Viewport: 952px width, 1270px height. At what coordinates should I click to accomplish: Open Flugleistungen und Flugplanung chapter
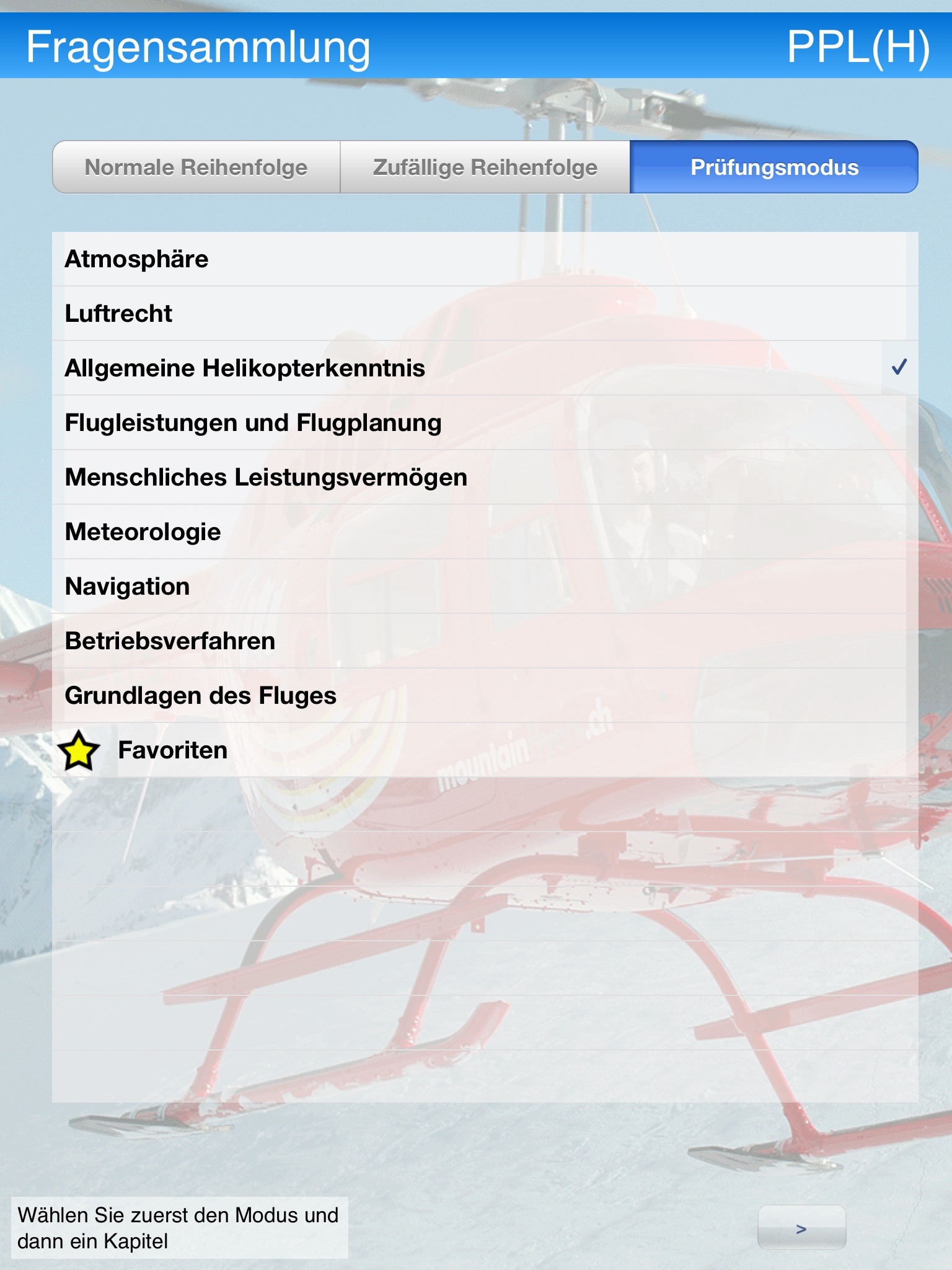point(485,423)
